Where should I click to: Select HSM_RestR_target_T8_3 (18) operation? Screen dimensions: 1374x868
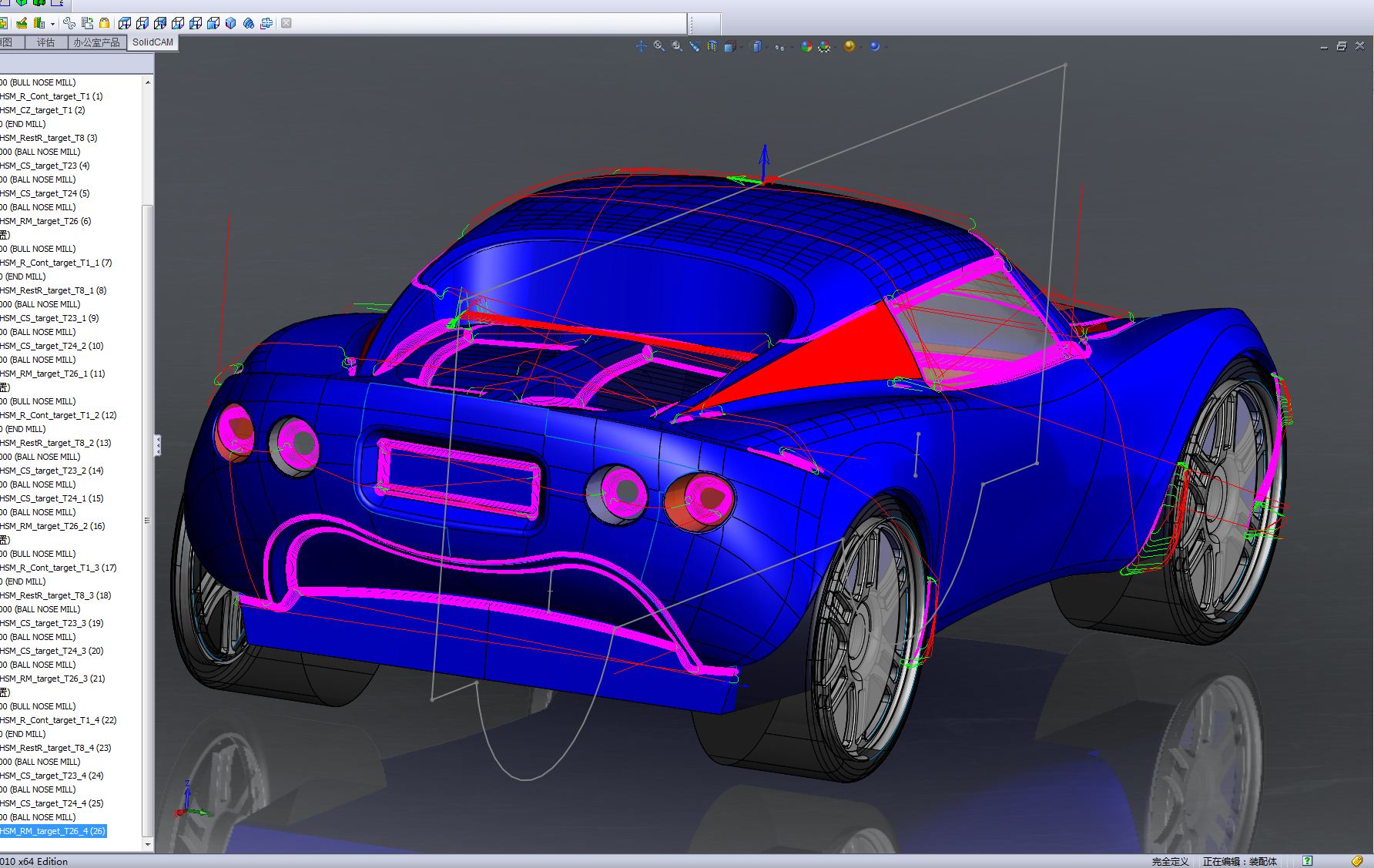pyautogui.click(x=56, y=595)
